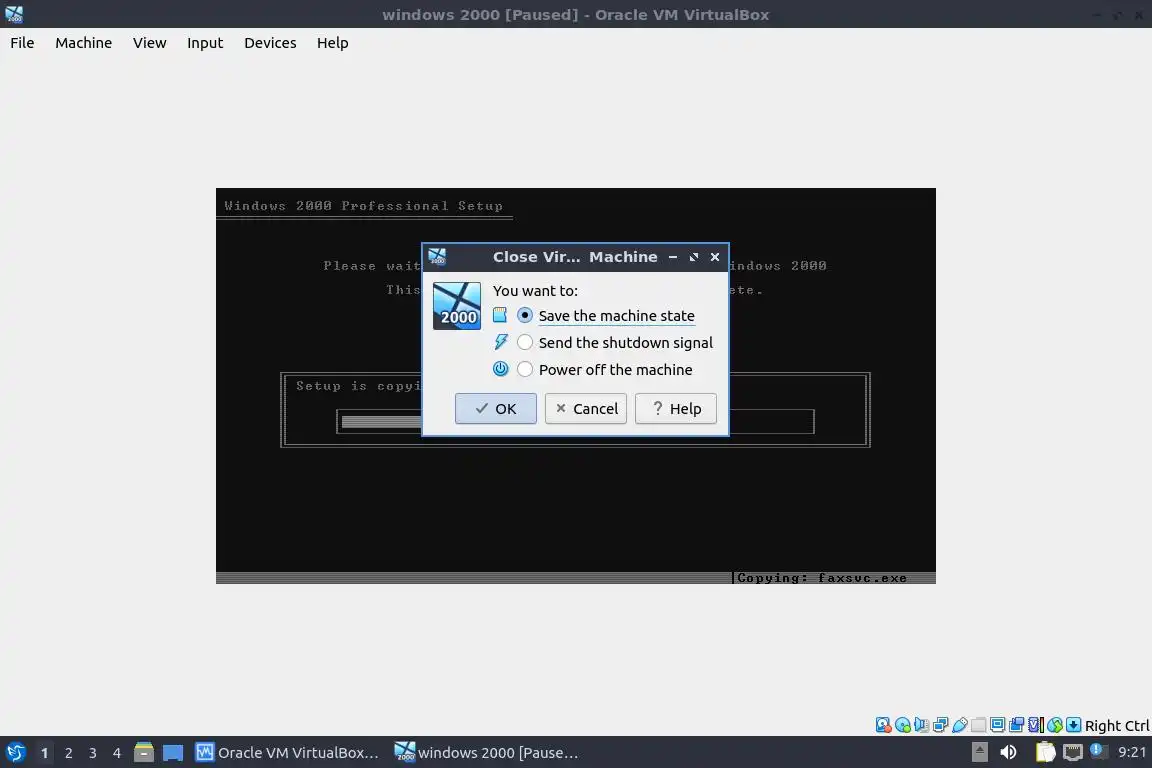This screenshot has height=768, width=1152.
Task: Click the mouse integration status icon
Action: (1055, 725)
